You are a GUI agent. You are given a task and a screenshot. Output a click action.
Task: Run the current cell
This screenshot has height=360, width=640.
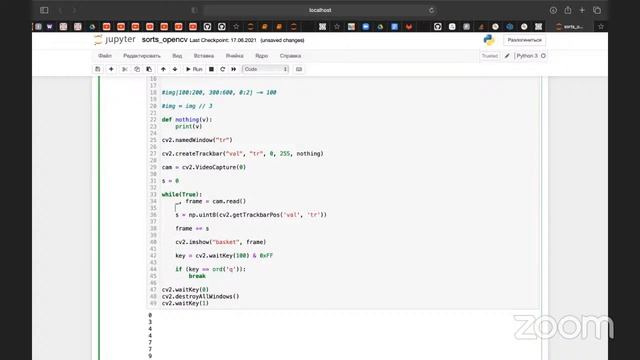click(x=194, y=69)
